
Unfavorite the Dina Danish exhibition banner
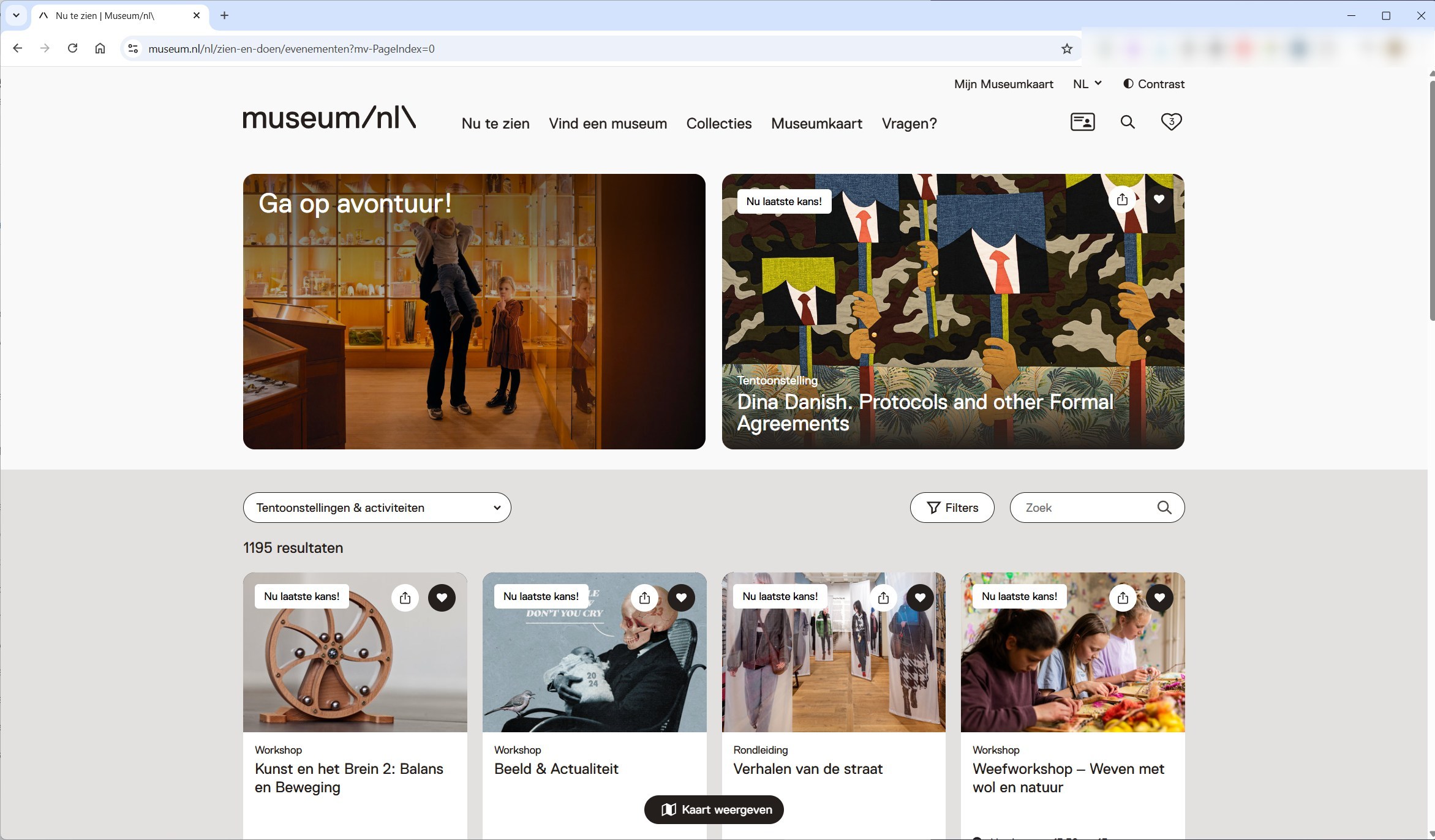(x=1159, y=199)
